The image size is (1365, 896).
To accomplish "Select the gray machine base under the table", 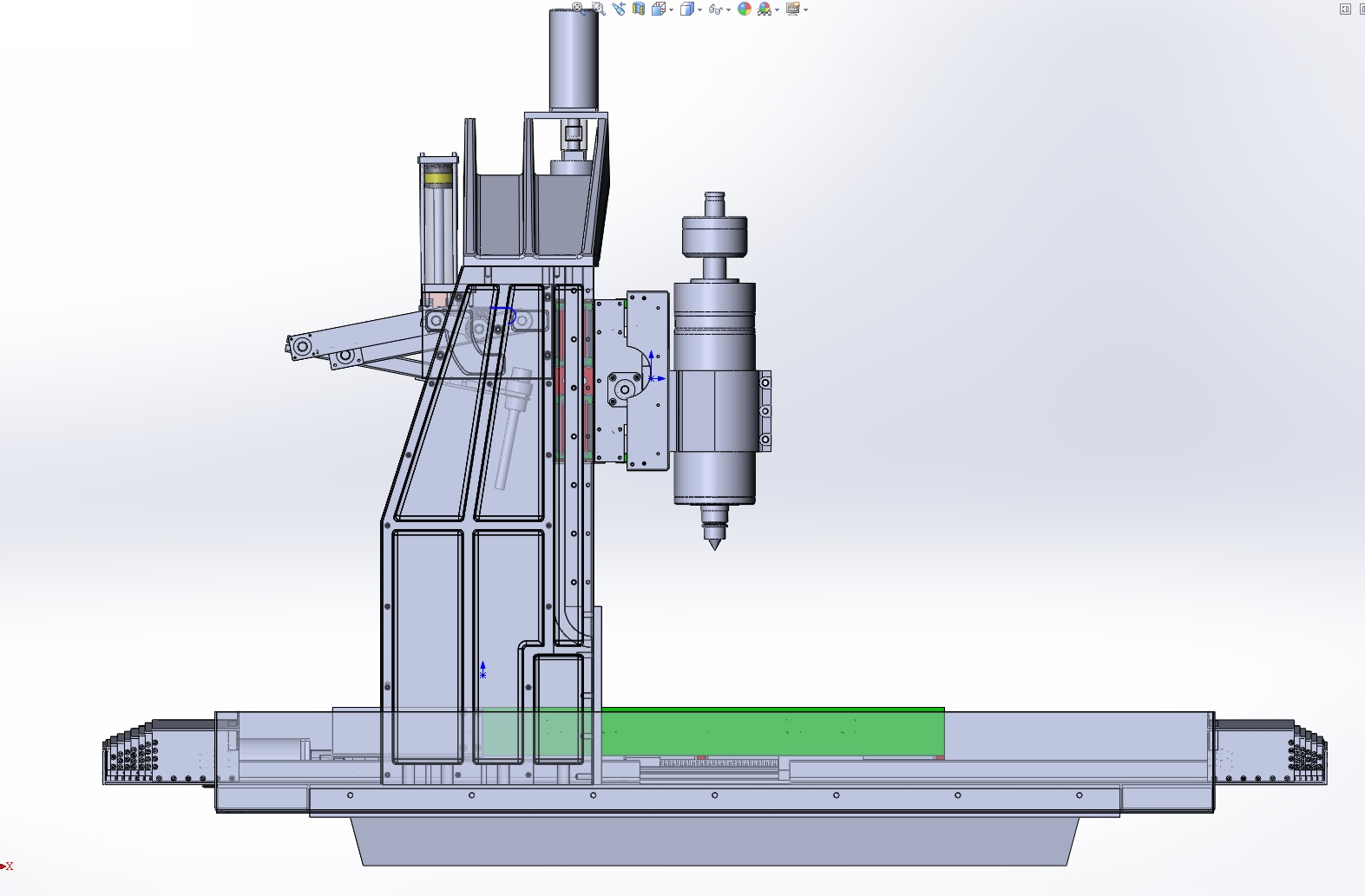I will pos(714,840).
